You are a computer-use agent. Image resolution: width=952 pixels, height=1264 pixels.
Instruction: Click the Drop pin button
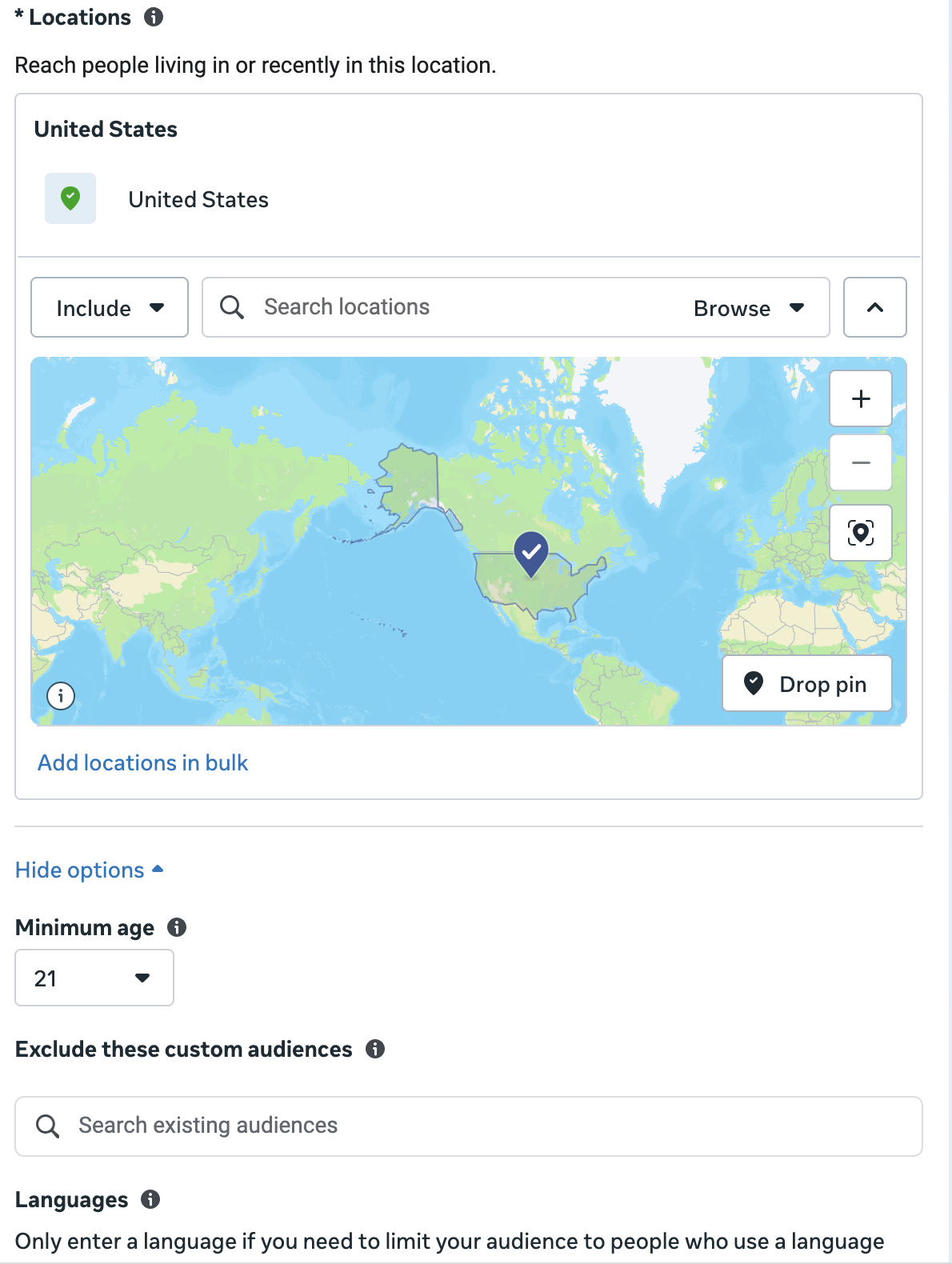pyautogui.click(x=806, y=684)
